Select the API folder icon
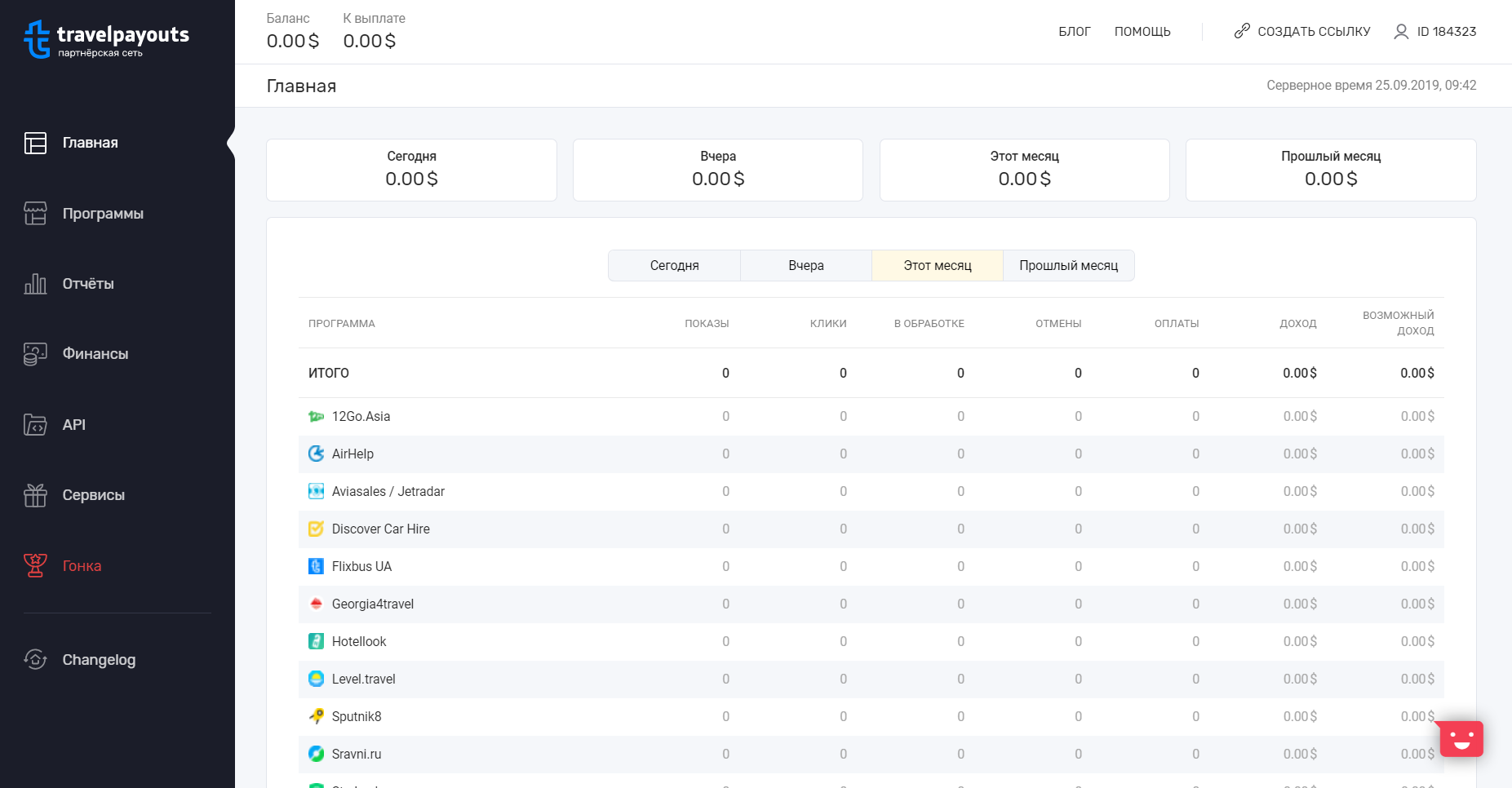 click(x=35, y=425)
